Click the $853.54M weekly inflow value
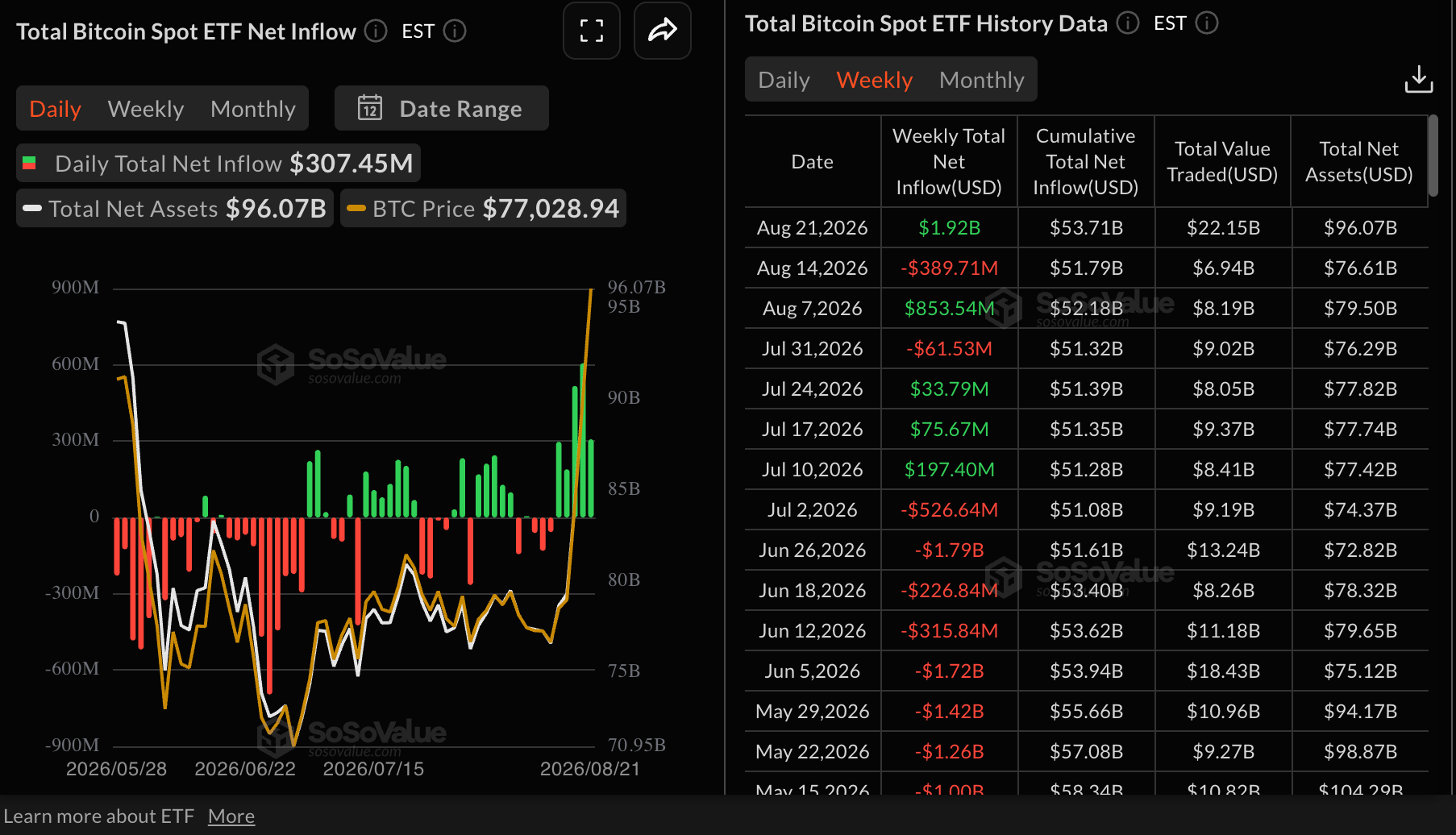Screen dimensions: 1456x835 (949, 309)
